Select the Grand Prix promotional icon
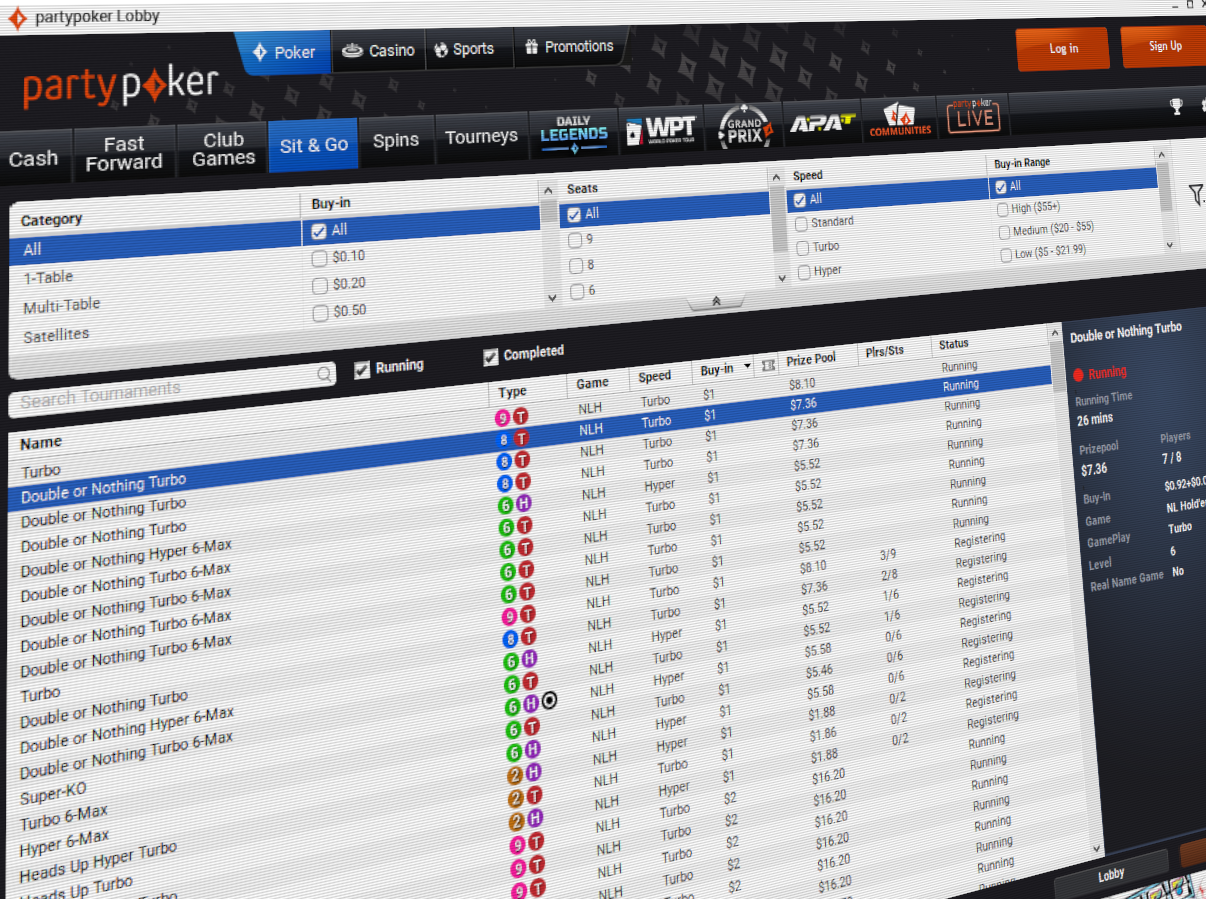The height and width of the screenshot is (899, 1206). 744,125
